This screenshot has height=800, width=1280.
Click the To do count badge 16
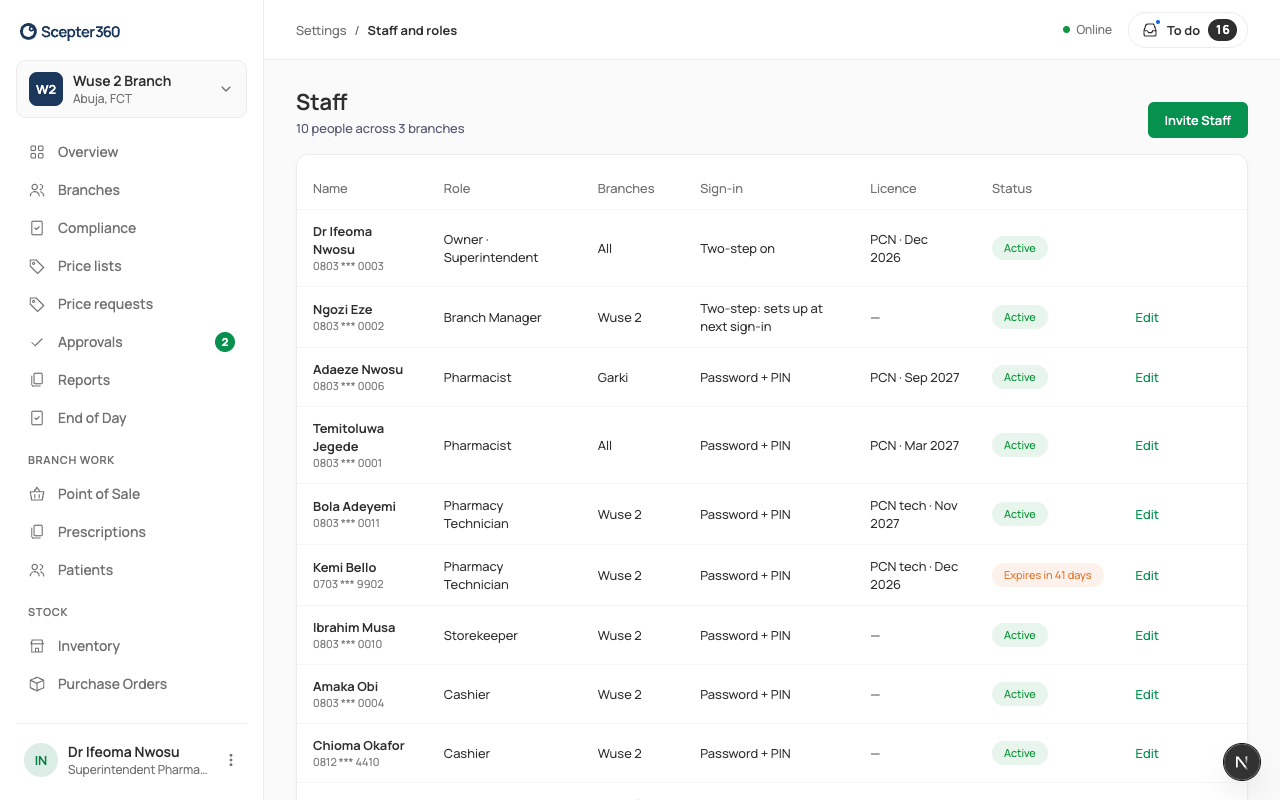[1222, 30]
